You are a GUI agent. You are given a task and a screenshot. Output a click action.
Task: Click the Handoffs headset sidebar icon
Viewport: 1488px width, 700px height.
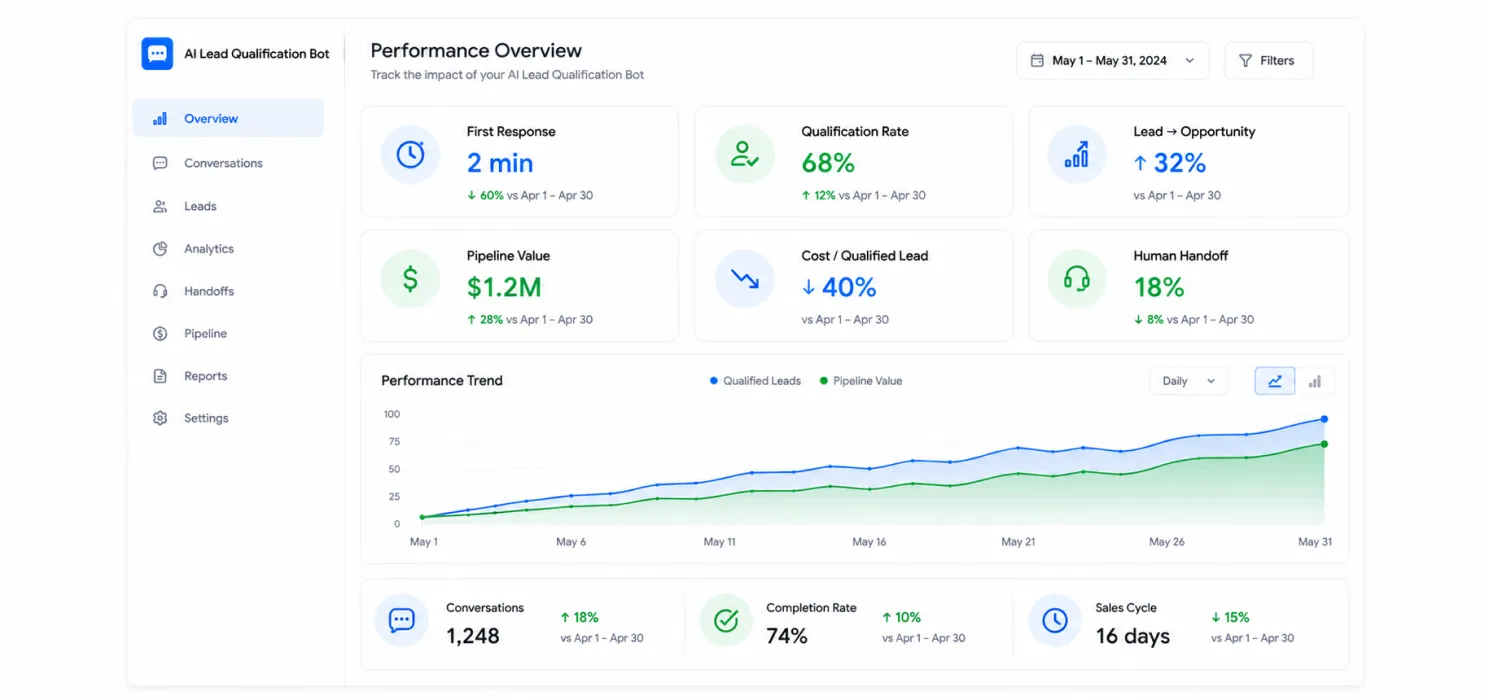pos(160,291)
